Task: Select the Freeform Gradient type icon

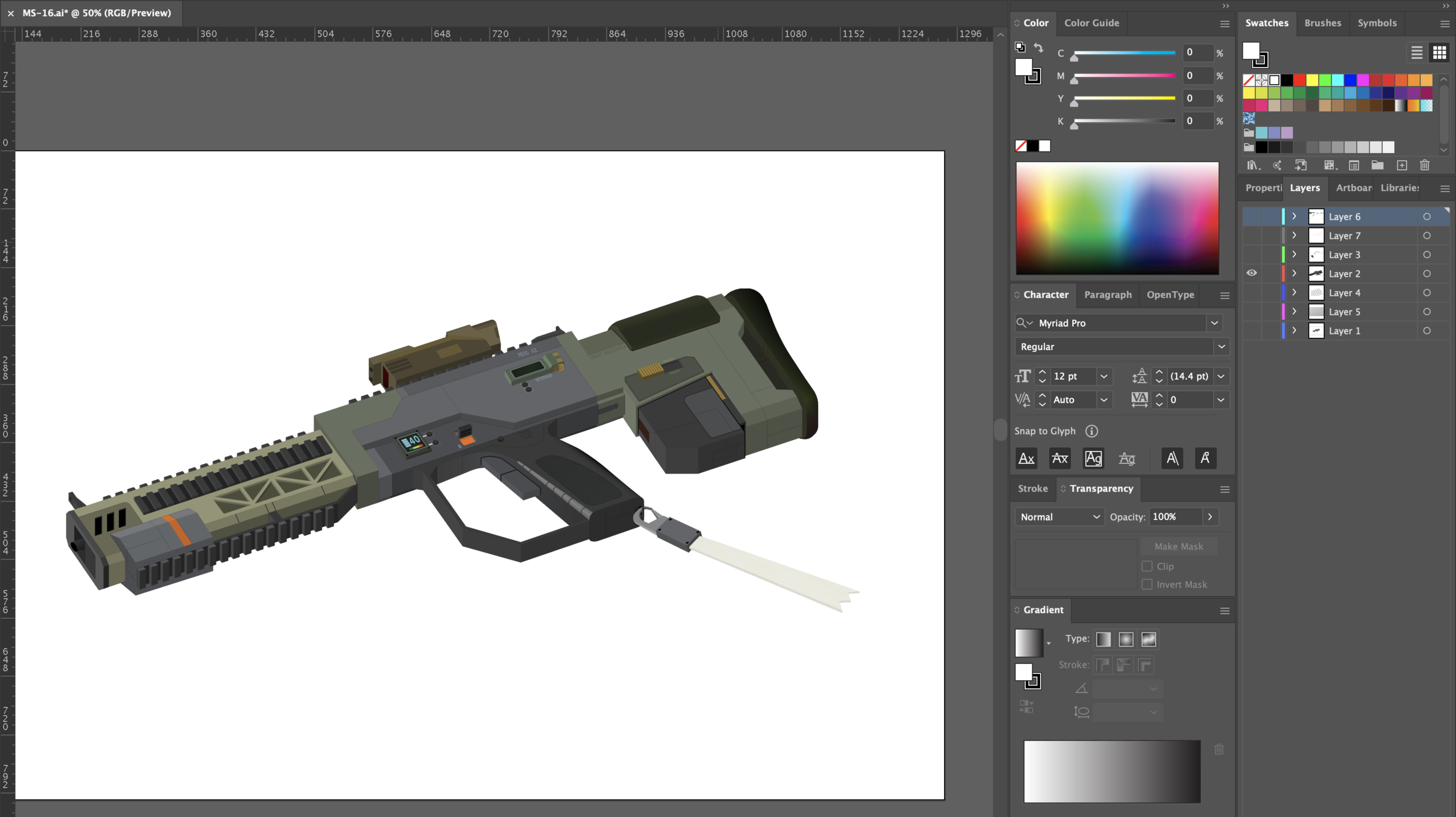Action: tap(1148, 639)
